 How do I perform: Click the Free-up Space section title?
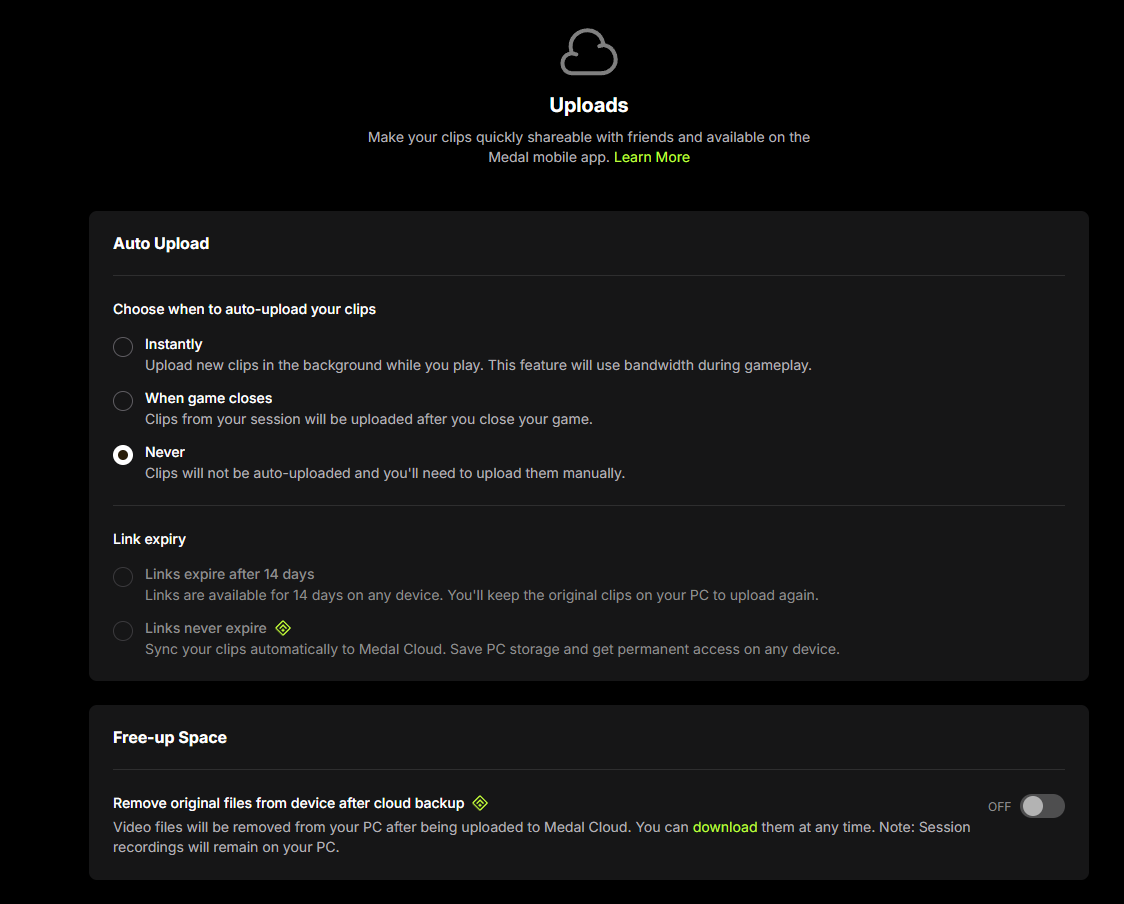(x=170, y=737)
